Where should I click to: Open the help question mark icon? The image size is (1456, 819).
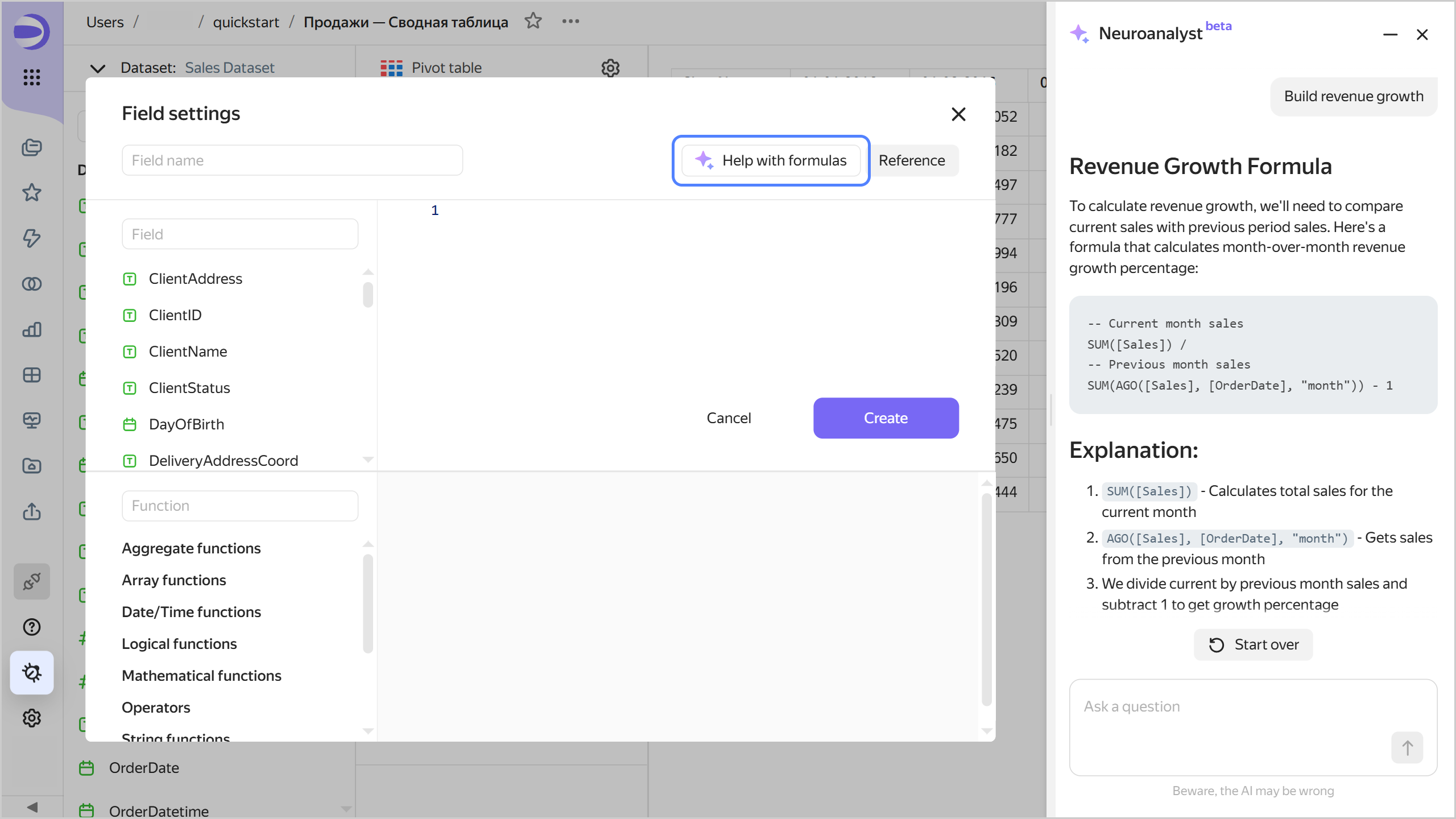(x=32, y=627)
